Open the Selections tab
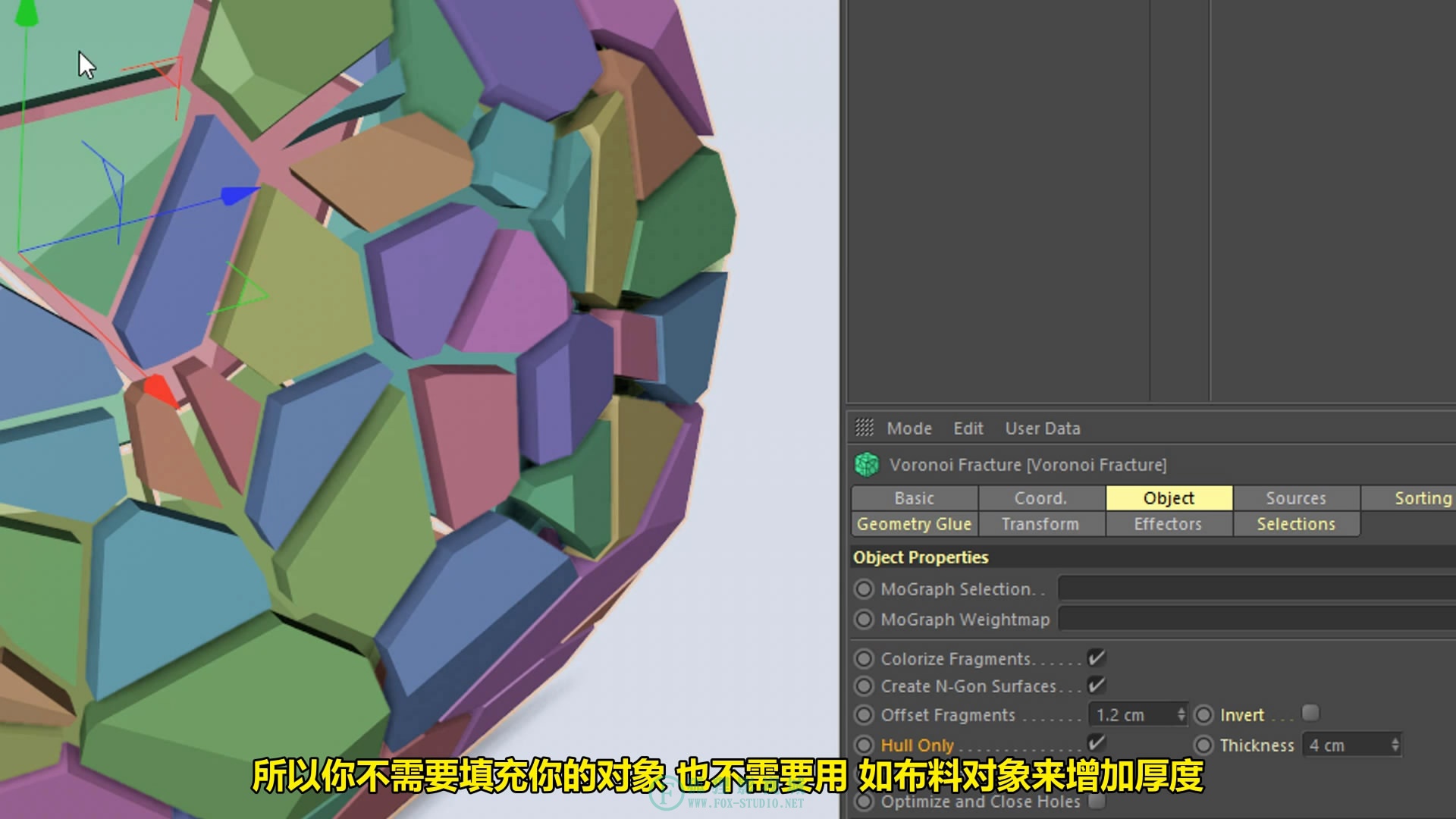The height and width of the screenshot is (819, 1456). 1296,524
